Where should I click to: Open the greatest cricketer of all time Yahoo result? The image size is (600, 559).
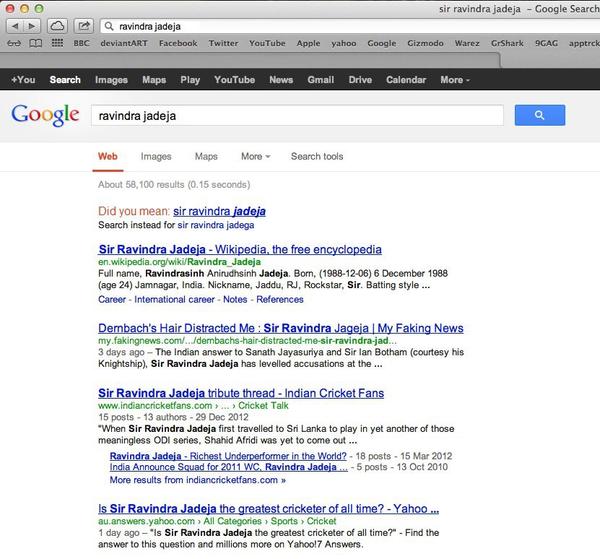coord(268,508)
